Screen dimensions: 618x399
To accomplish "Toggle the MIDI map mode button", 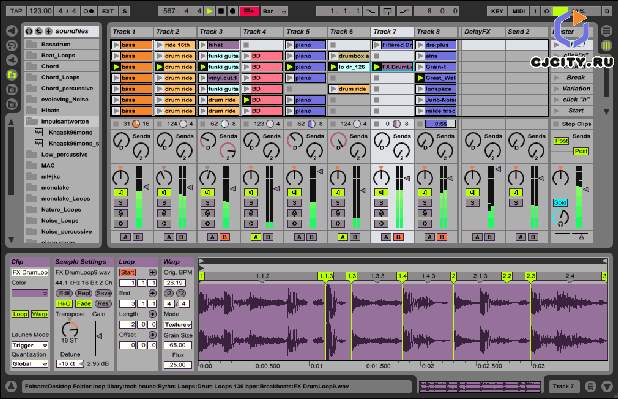I will coord(518,11).
